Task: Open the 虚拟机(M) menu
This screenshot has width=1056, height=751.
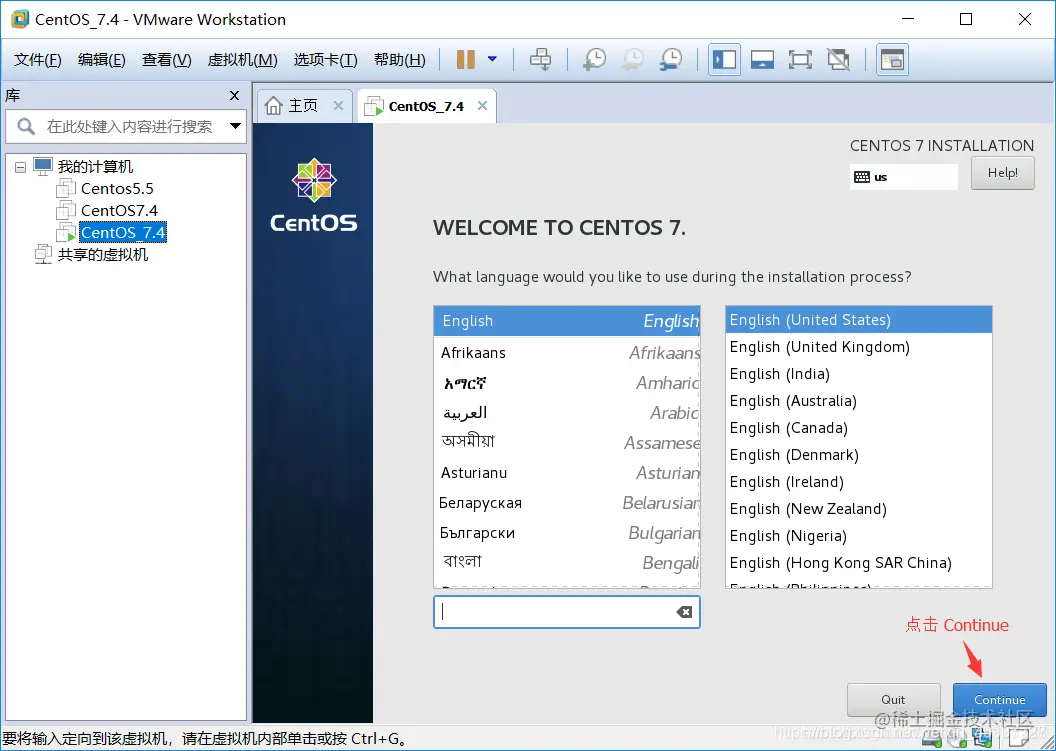Action: pos(242,60)
